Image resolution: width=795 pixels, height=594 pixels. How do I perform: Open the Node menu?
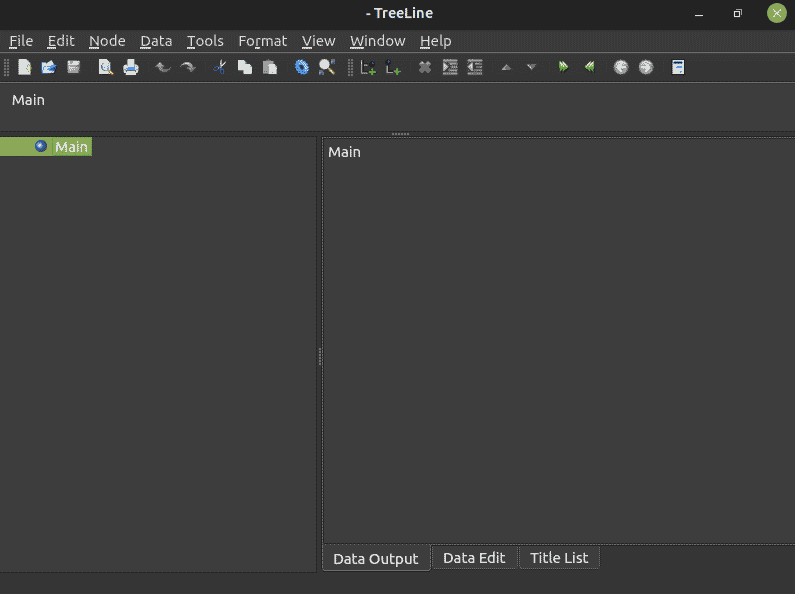point(107,41)
